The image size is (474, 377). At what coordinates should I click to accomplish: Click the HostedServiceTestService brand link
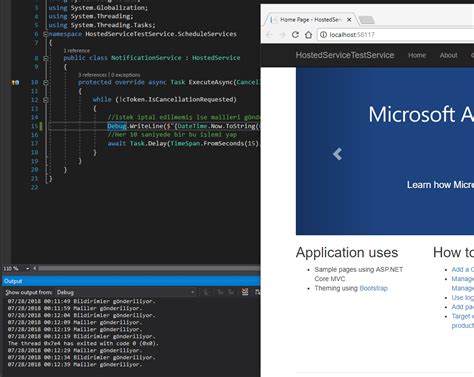[x=345, y=55]
